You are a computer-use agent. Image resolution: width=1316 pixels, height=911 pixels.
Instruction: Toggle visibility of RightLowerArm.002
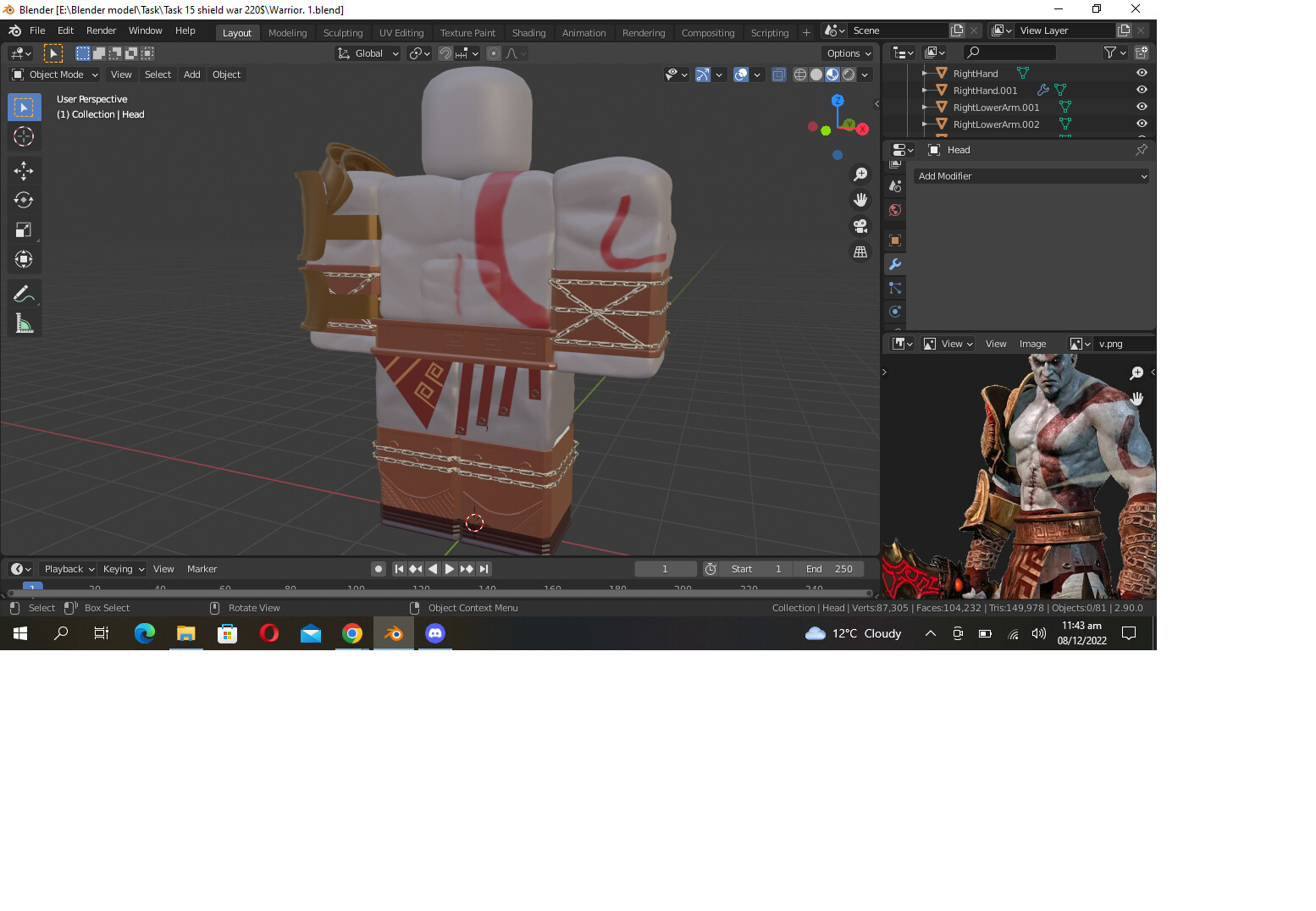[1141, 124]
